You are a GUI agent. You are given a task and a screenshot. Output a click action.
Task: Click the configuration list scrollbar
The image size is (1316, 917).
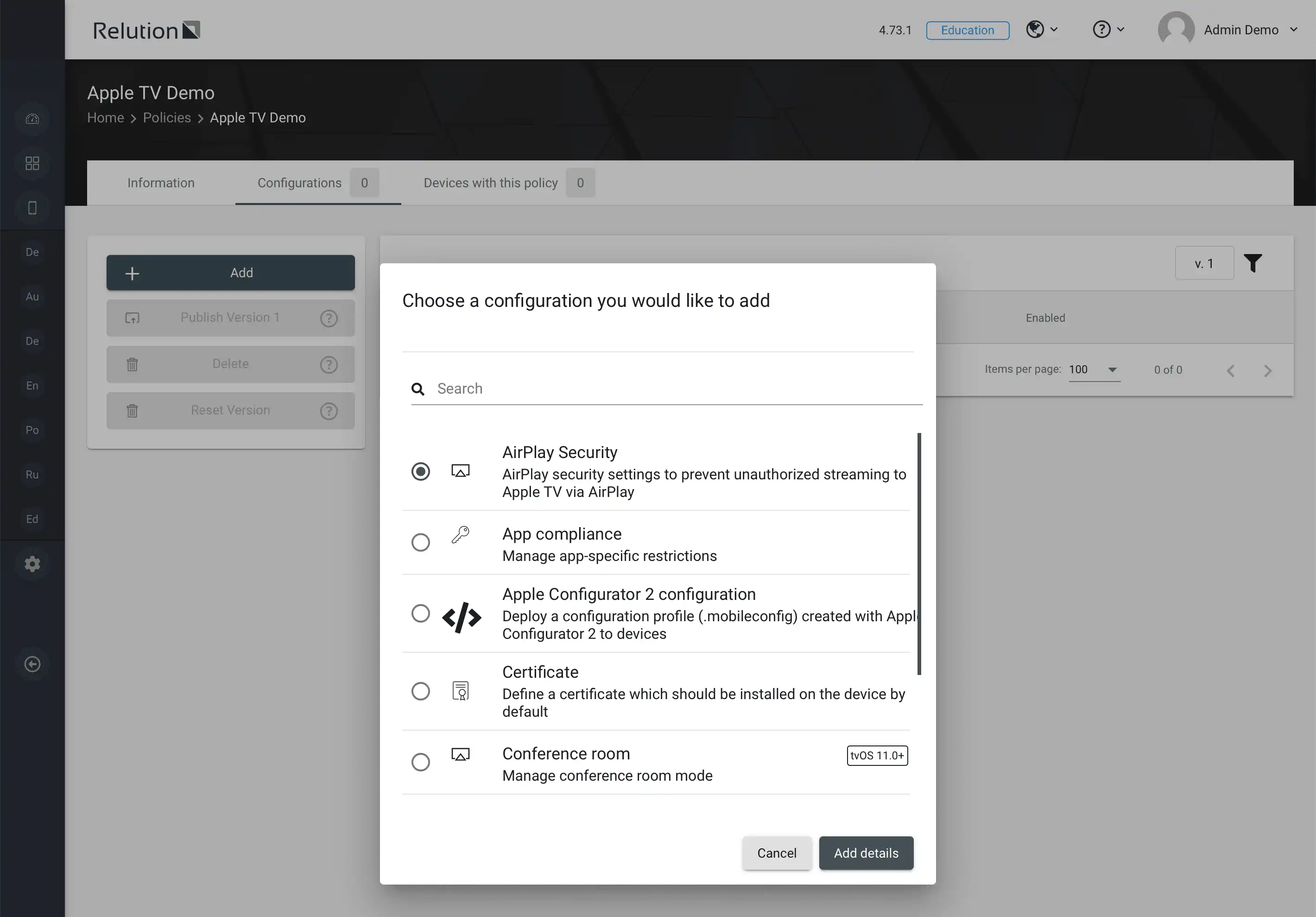tap(919, 554)
